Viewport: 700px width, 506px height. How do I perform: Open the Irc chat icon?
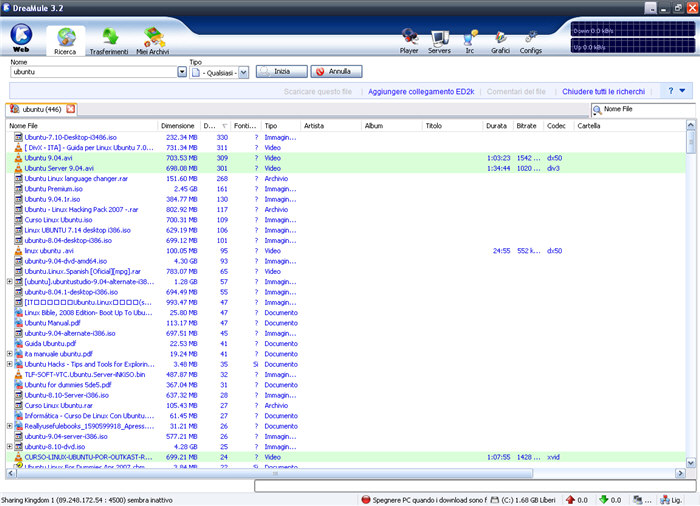(x=470, y=41)
